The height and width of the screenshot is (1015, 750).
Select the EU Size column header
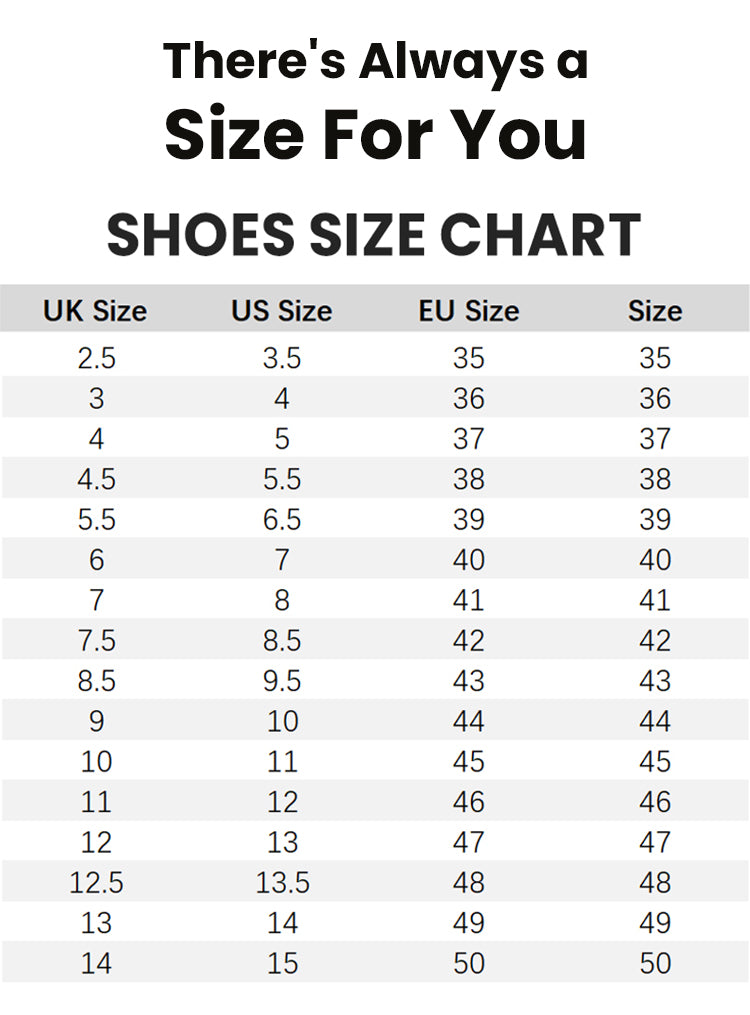468,311
